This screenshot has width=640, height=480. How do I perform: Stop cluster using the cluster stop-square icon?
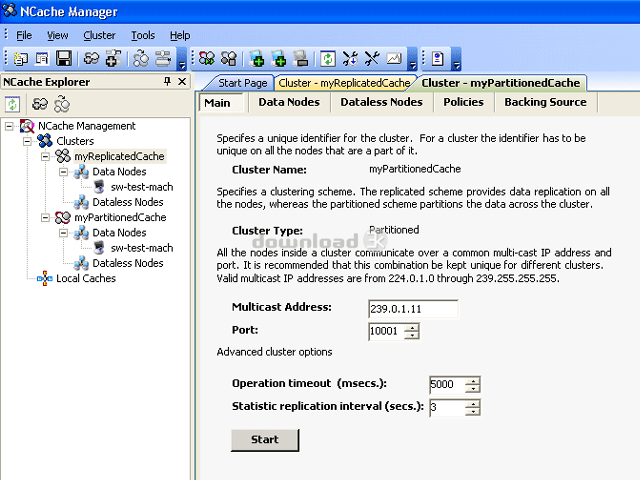[x=229, y=58]
